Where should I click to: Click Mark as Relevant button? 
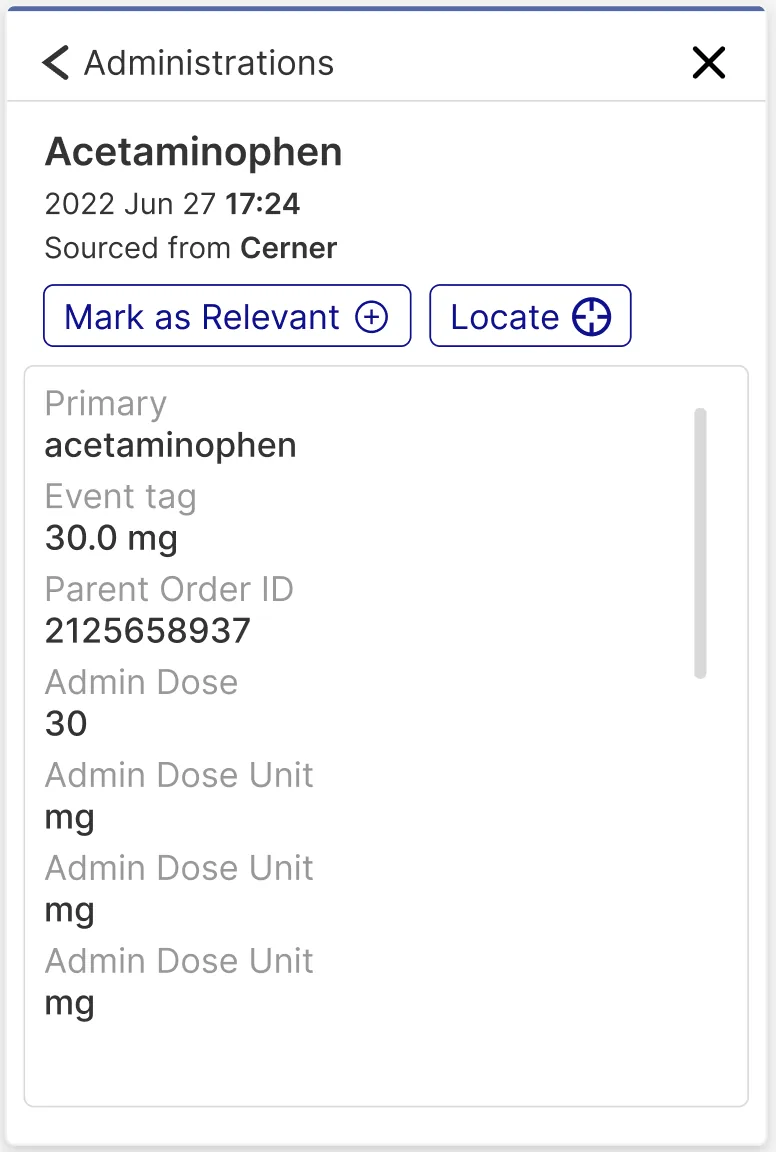[227, 316]
